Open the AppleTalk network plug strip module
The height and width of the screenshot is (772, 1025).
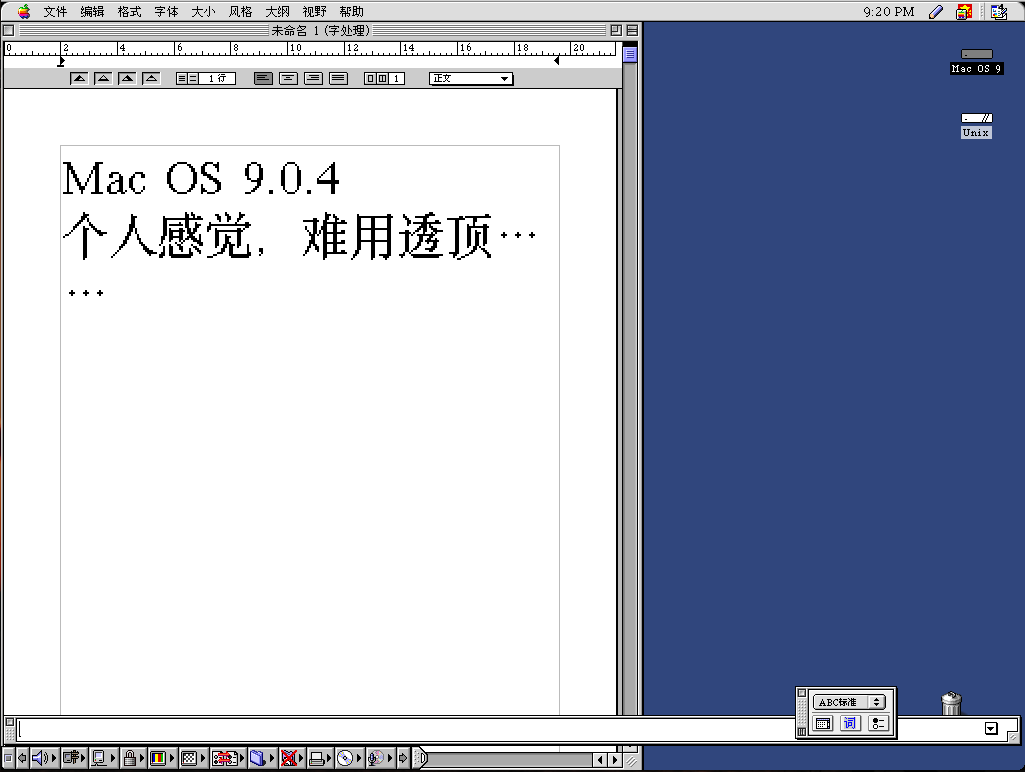(73, 758)
